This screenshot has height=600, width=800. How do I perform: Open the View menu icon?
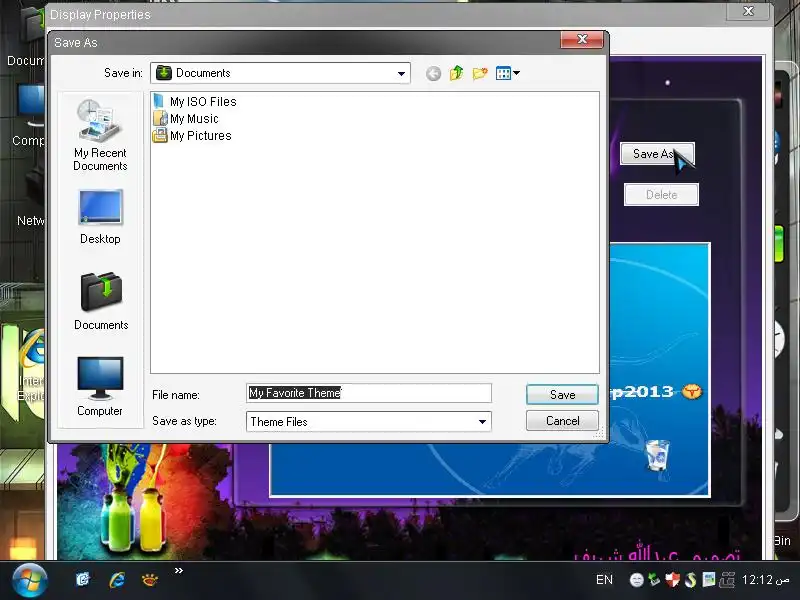(x=508, y=73)
